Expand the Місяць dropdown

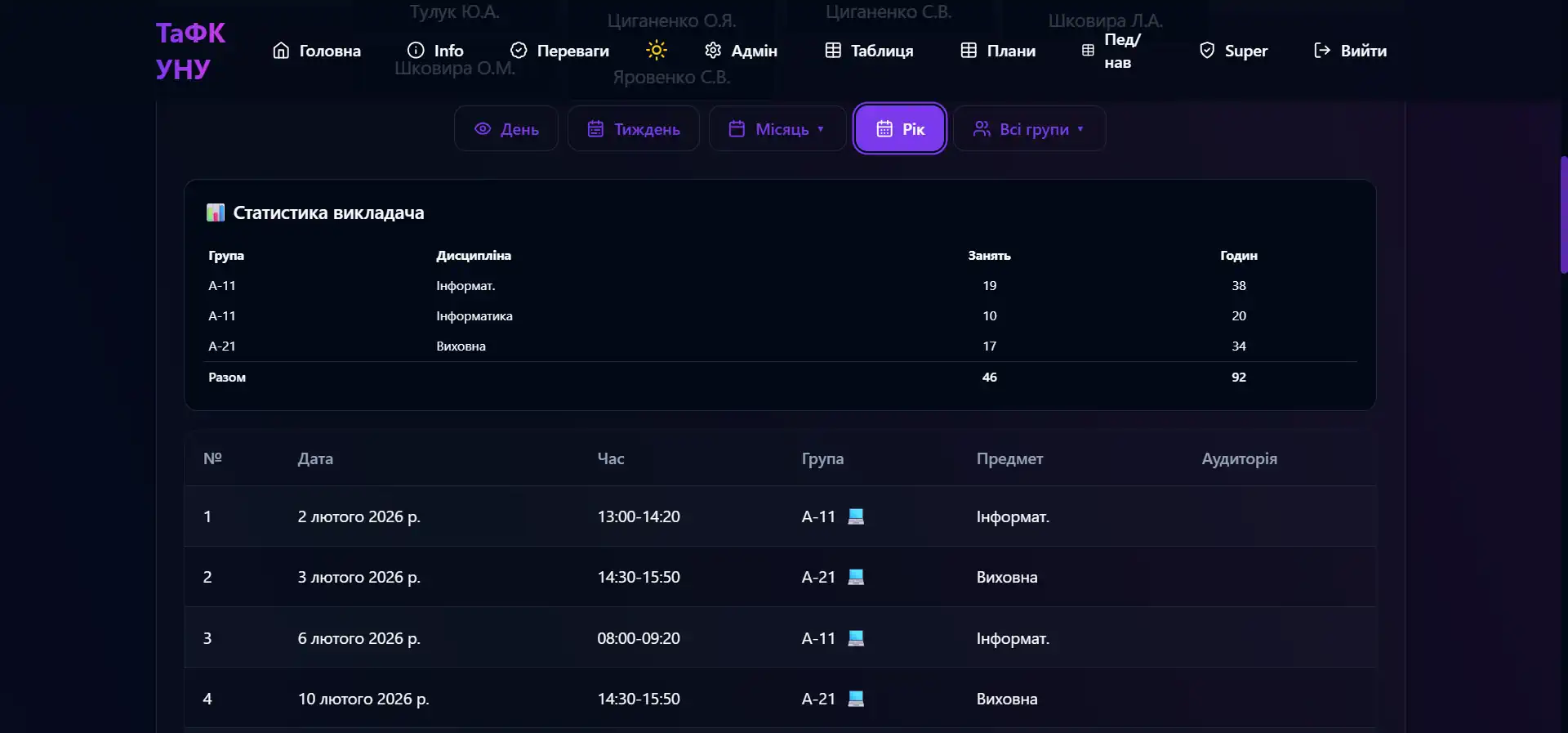[x=777, y=129]
